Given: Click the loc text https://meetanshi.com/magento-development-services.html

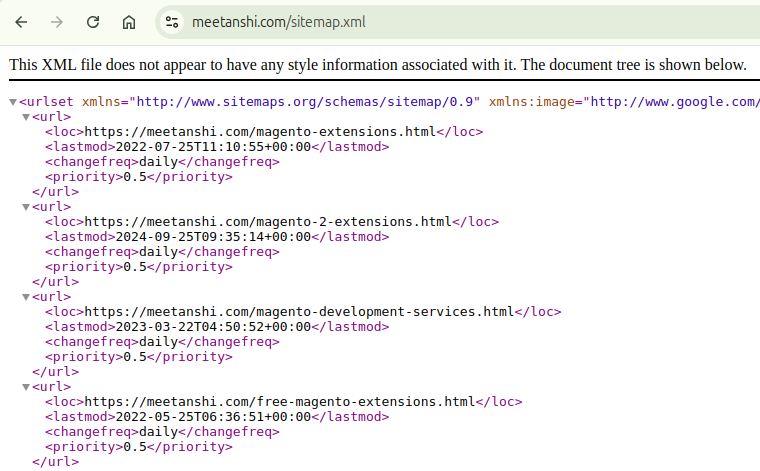Looking at the screenshot, I should coord(299,312).
